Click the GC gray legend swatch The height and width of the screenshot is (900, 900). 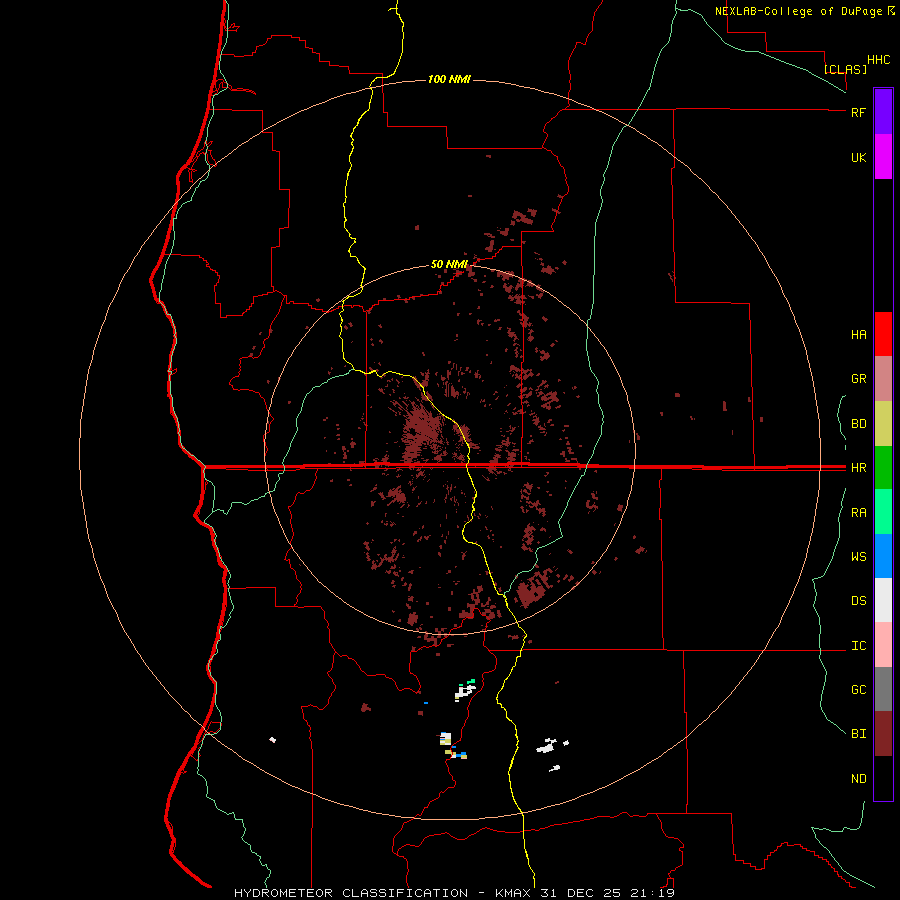[883, 689]
